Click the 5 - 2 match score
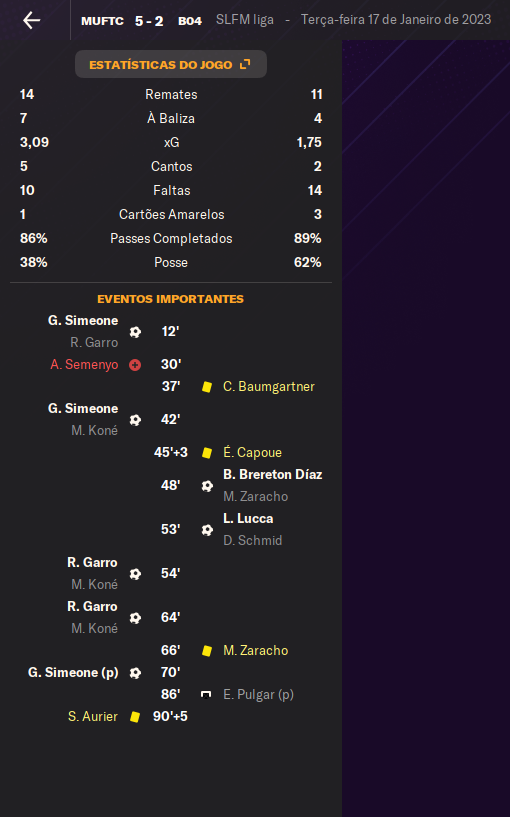The height and width of the screenshot is (817, 510). 149,21
